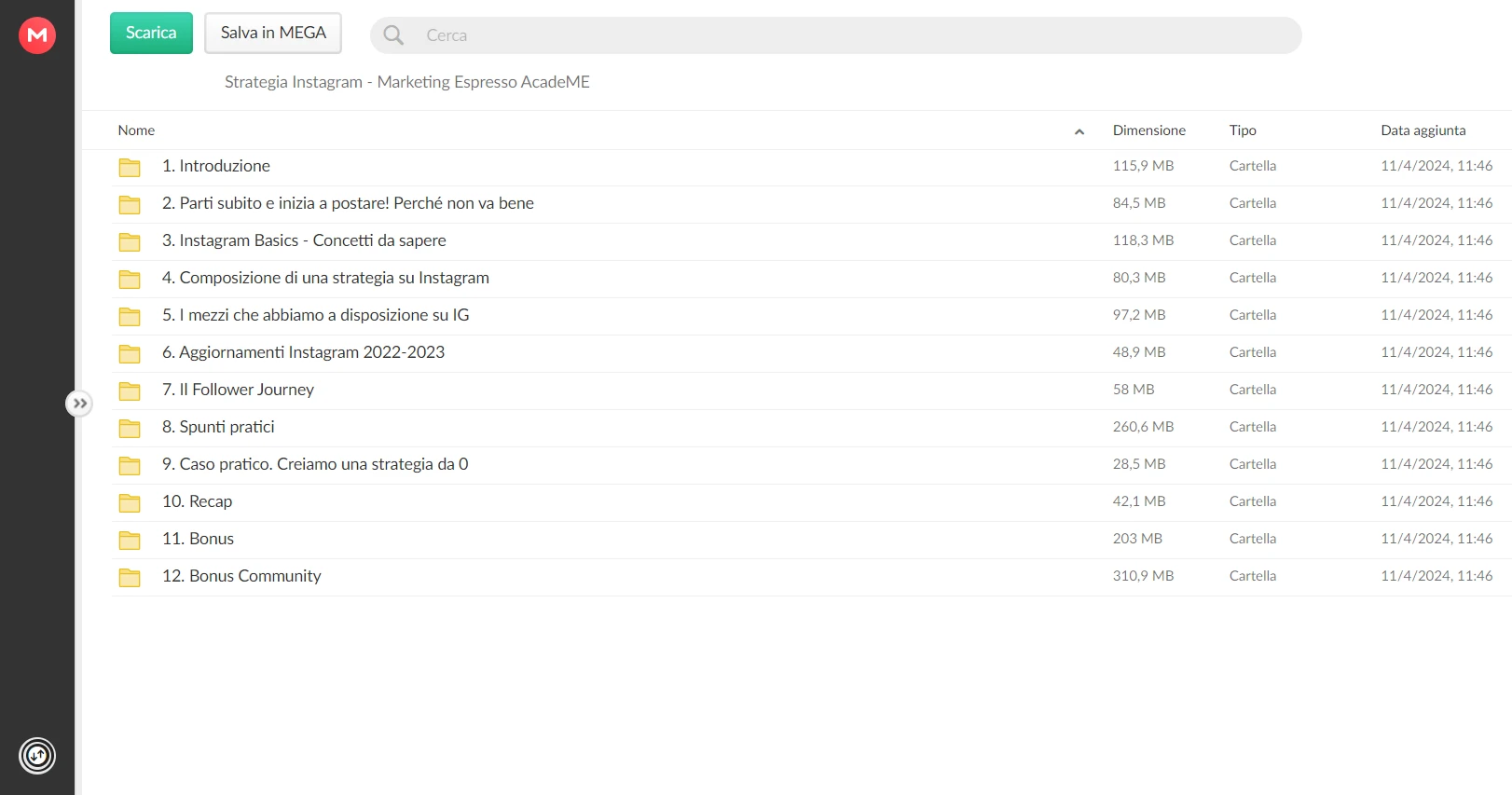
Task: Click date added in 8. Spunti pratici row
Action: point(1436,427)
